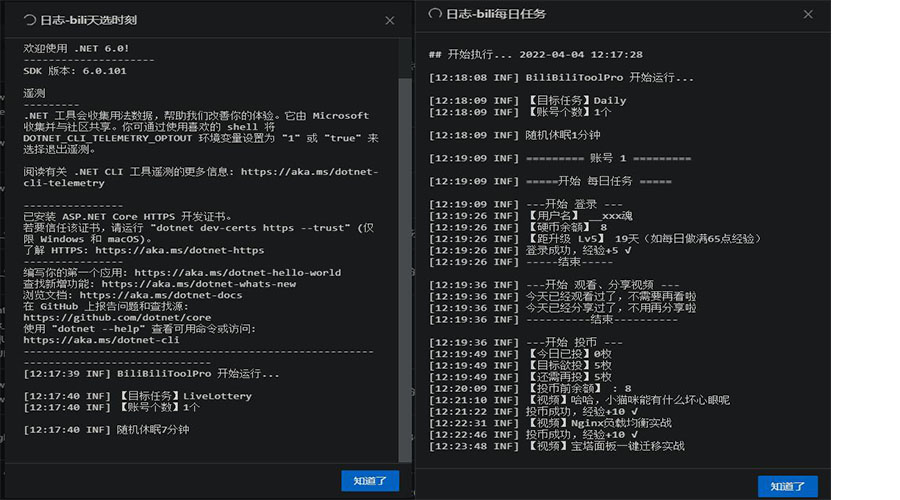
Task: Click the scrollbar in the bili天选时刻 log
Action: 405,270
